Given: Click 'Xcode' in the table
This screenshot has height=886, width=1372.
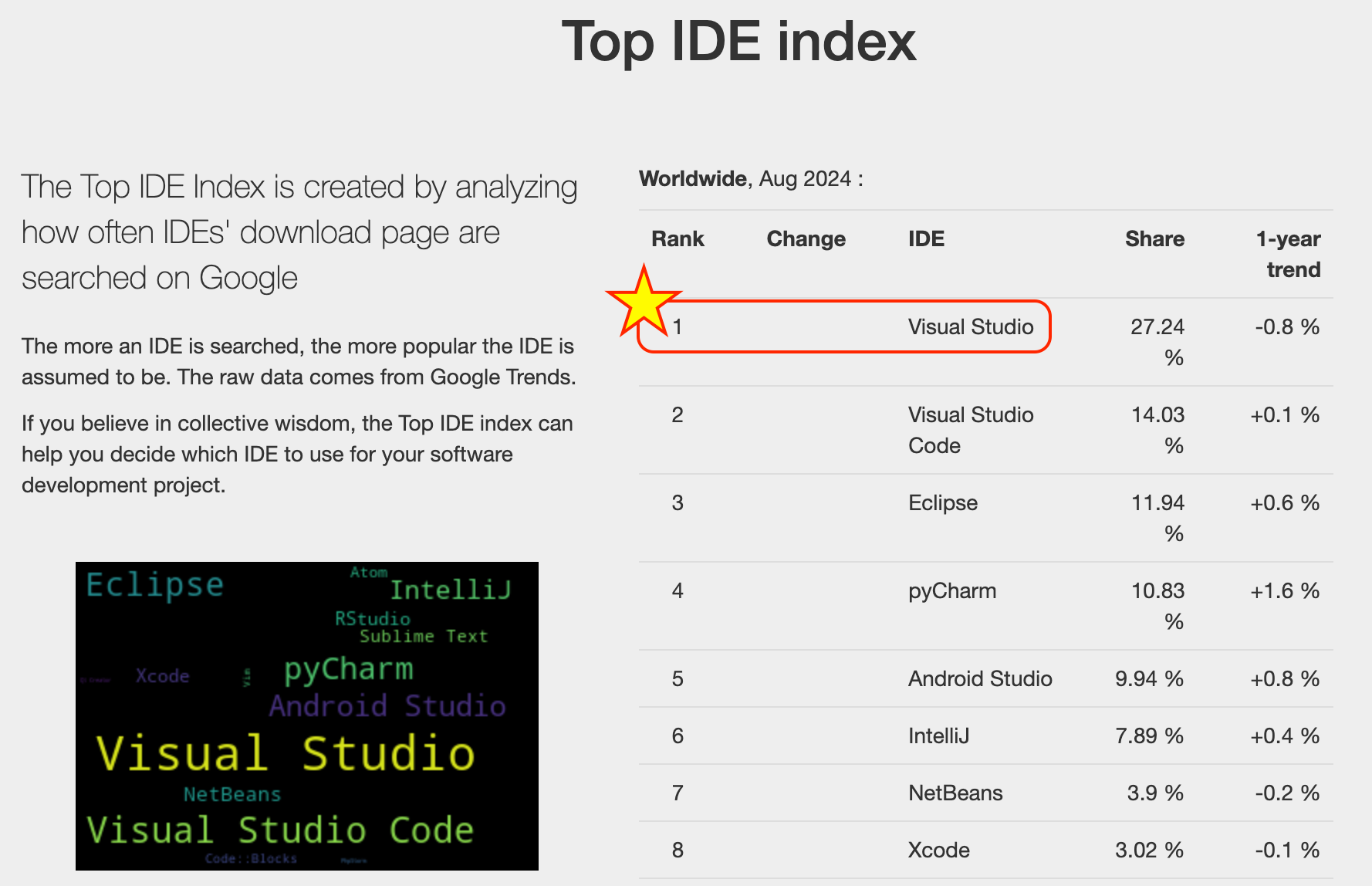Looking at the screenshot, I should click(939, 850).
